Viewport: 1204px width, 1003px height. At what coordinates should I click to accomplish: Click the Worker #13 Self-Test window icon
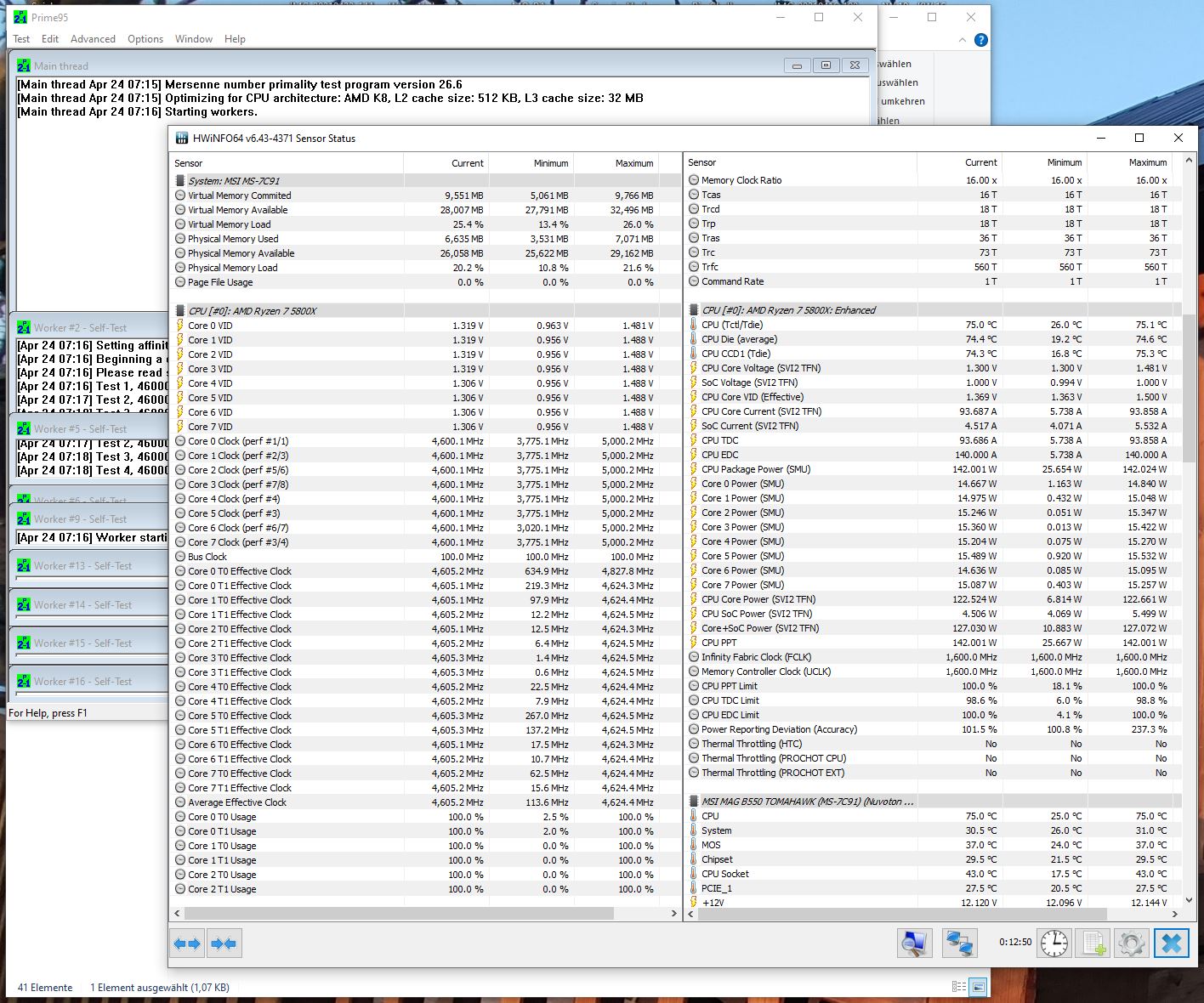24,565
